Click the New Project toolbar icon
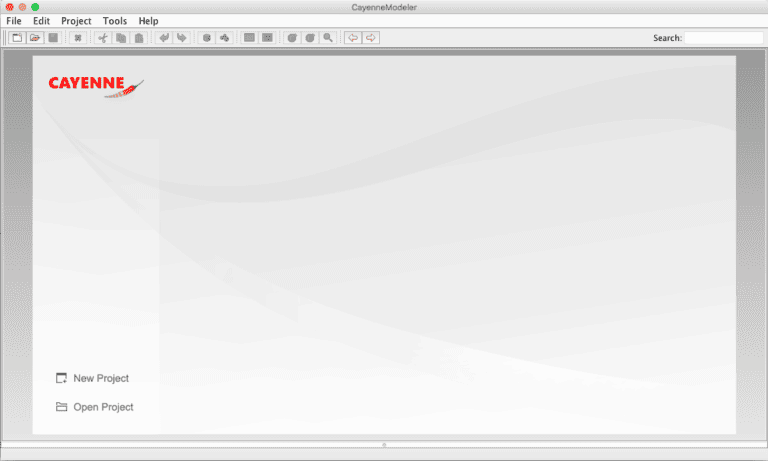This screenshot has height=461, width=768. pos(16,38)
